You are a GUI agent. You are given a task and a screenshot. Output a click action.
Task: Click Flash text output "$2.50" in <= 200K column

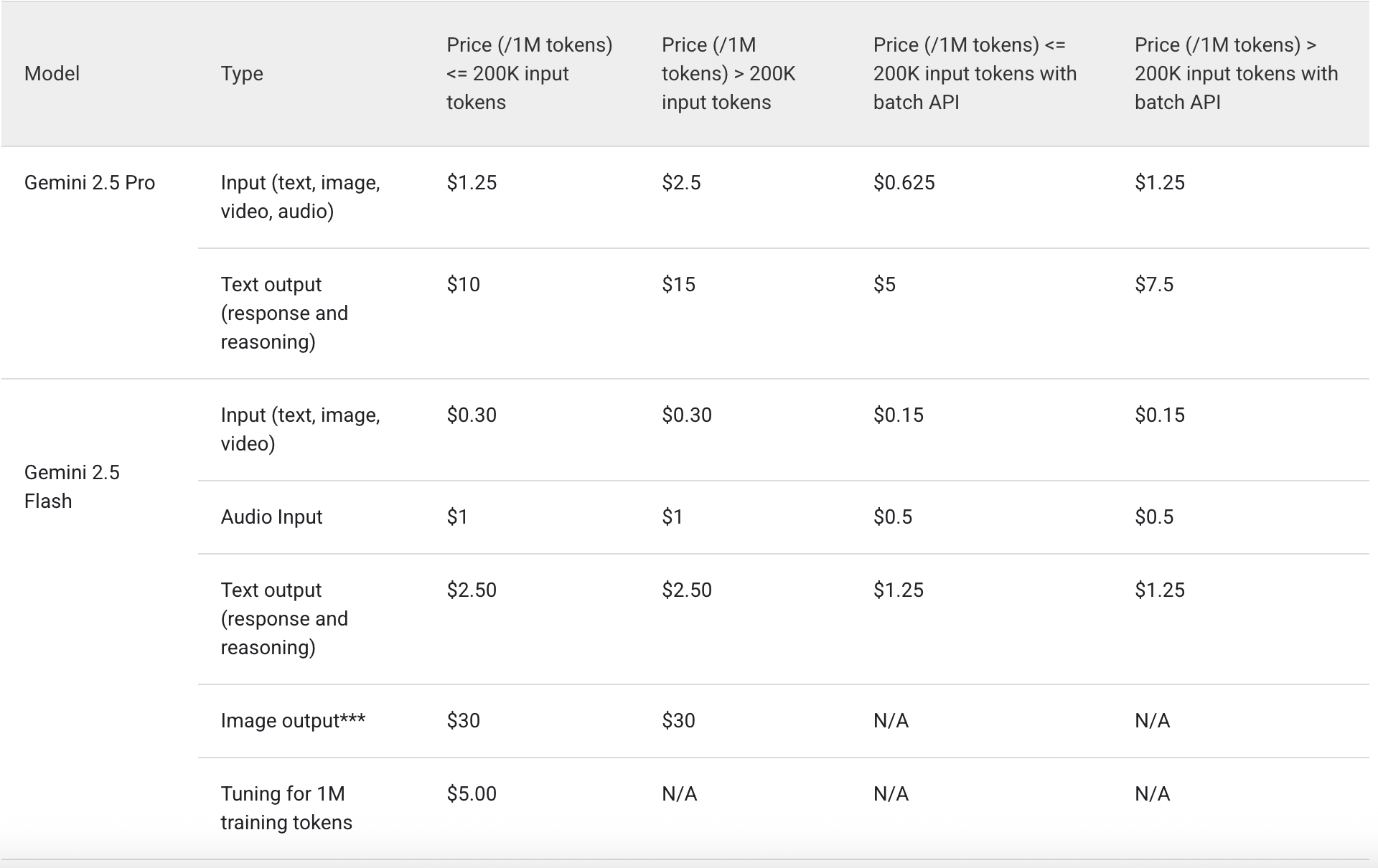coord(472,590)
